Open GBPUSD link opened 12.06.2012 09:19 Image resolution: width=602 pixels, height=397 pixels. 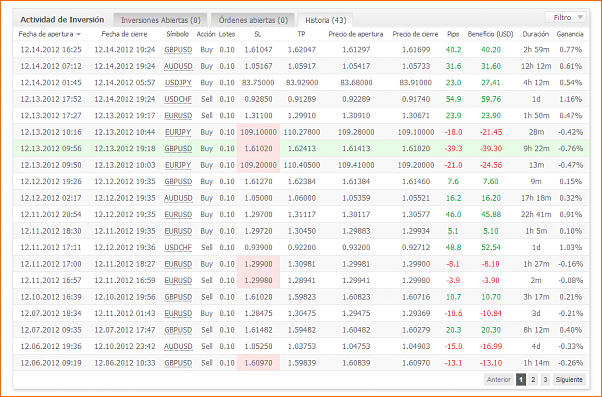coord(178,363)
